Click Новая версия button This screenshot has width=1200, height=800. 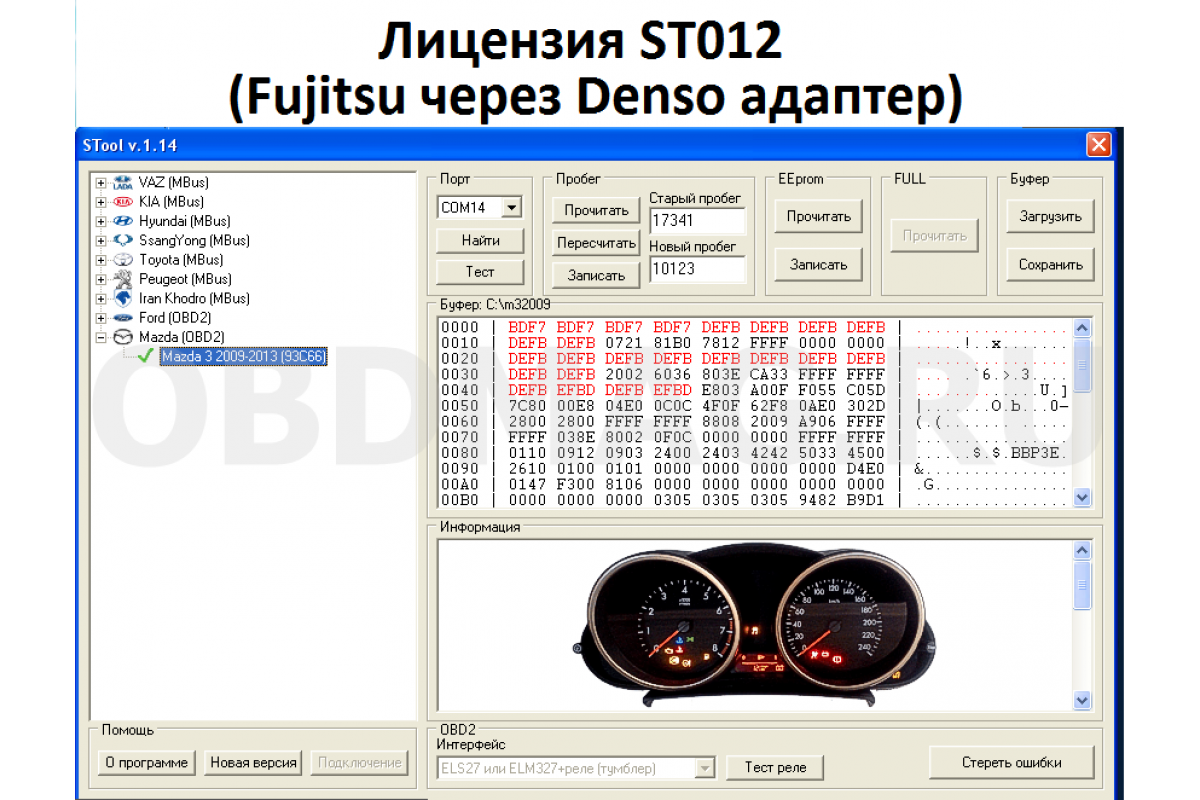[x=253, y=762]
